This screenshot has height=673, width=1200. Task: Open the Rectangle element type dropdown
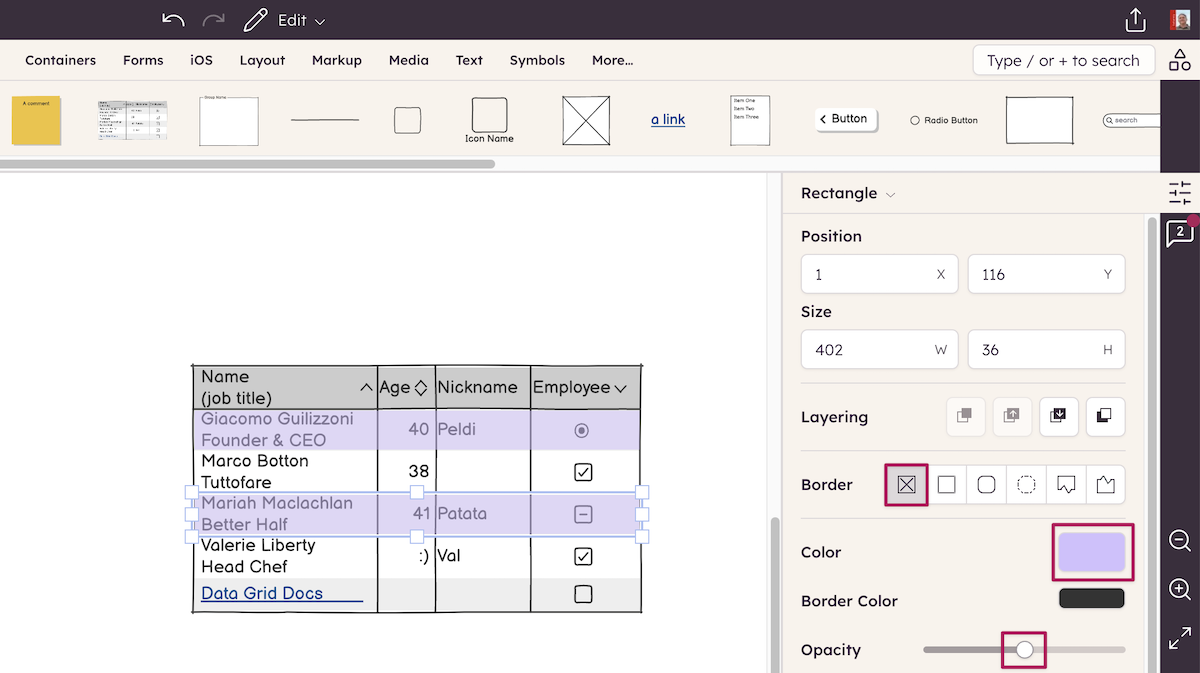[x=847, y=193]
